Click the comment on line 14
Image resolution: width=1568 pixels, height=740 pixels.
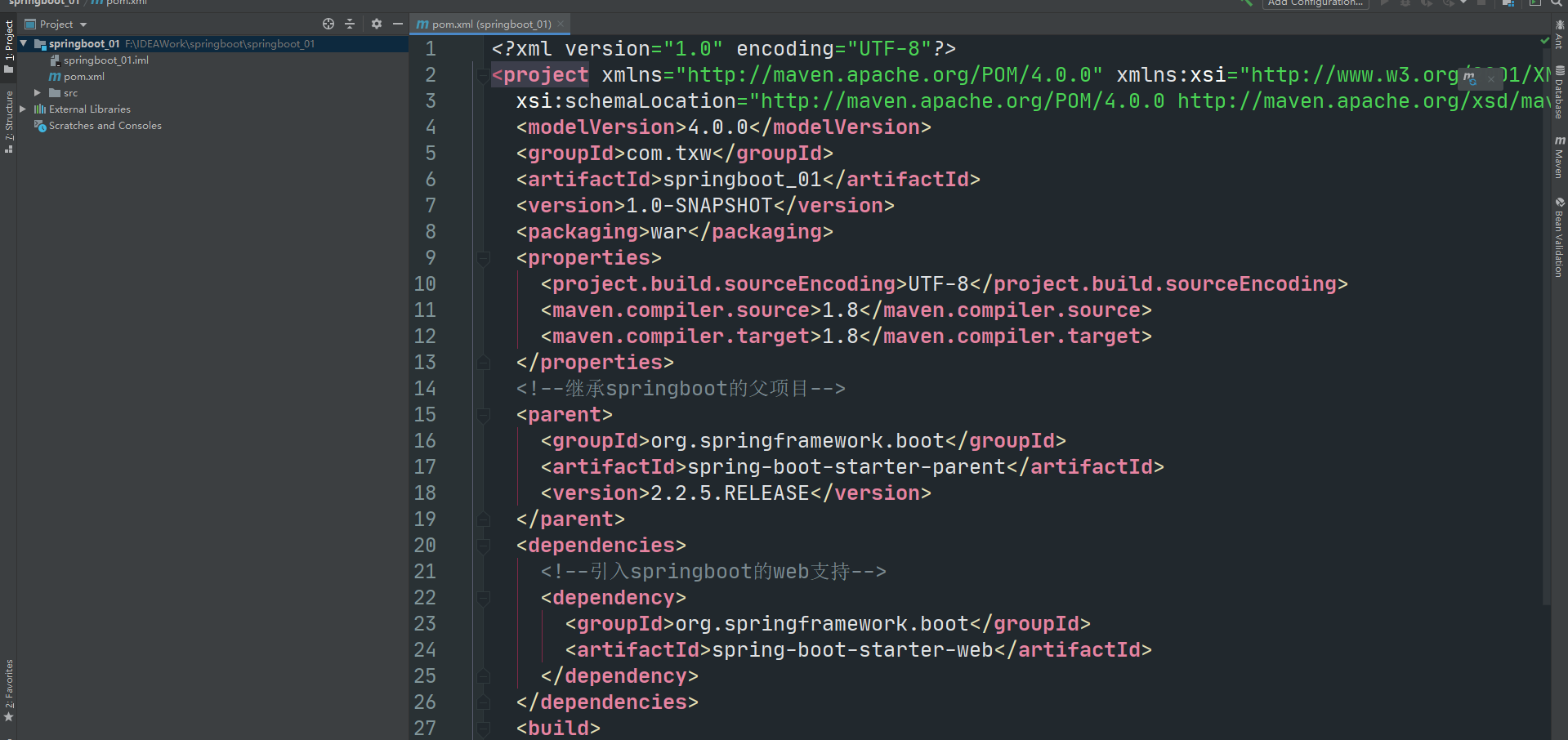click(681, 389)
